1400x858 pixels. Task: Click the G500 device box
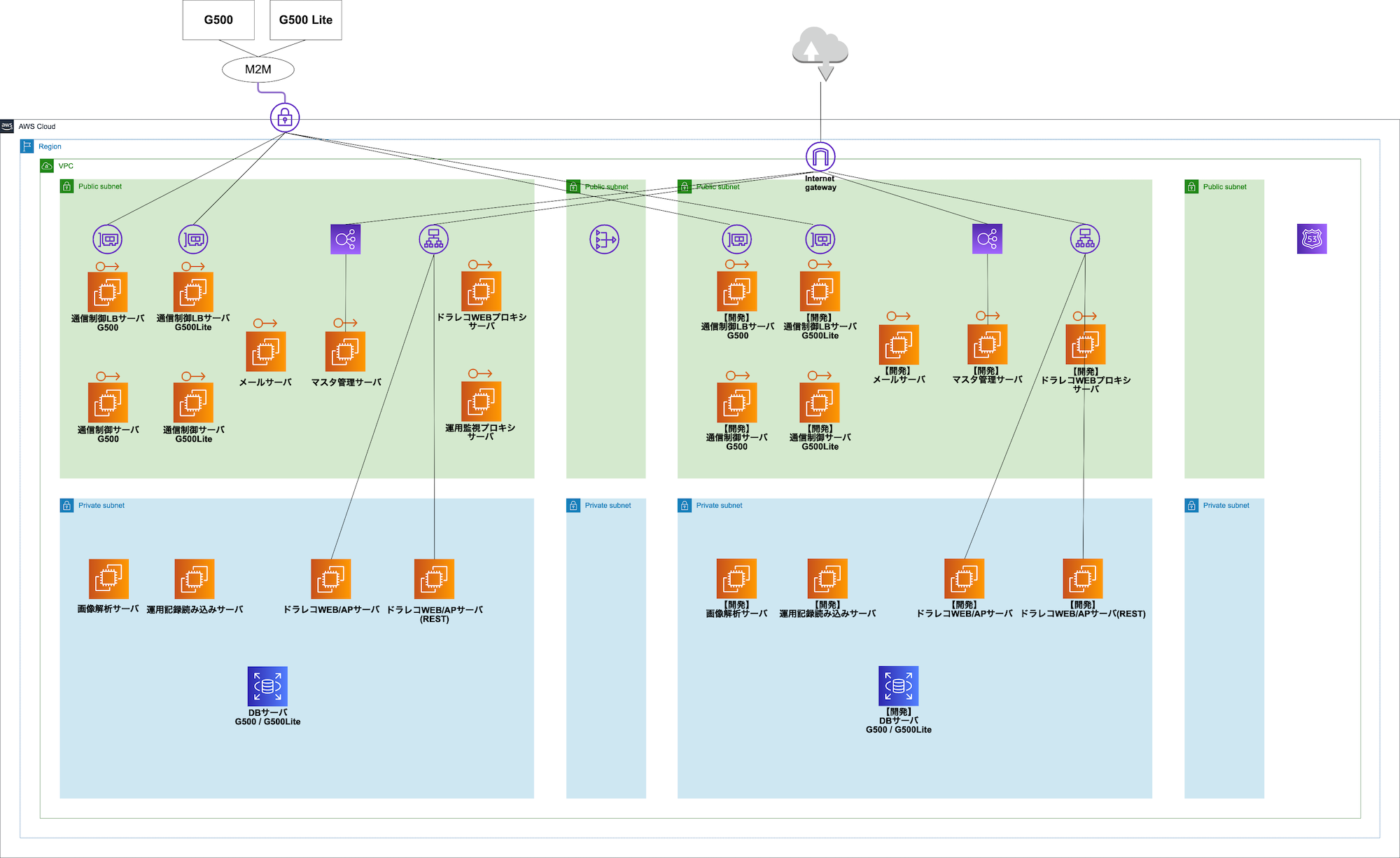click(x=218, y=20)
